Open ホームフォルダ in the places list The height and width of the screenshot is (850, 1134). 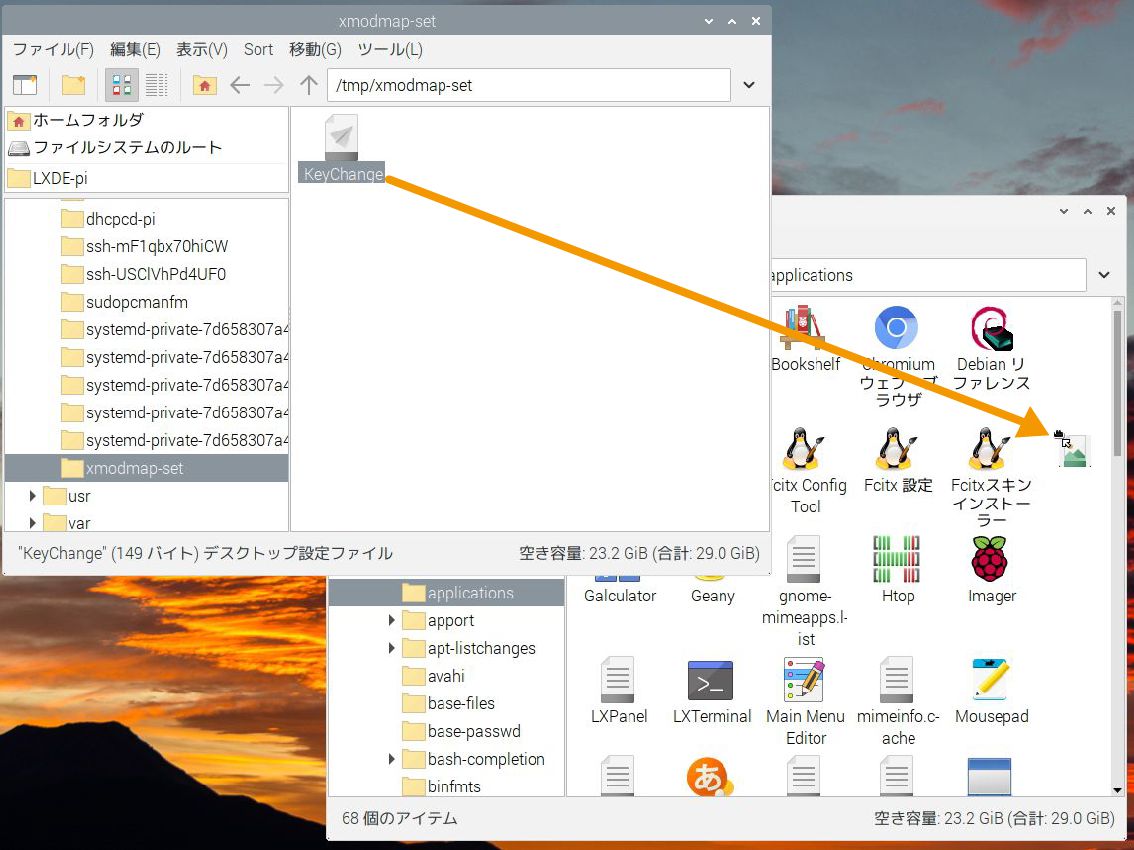[88, 120]
